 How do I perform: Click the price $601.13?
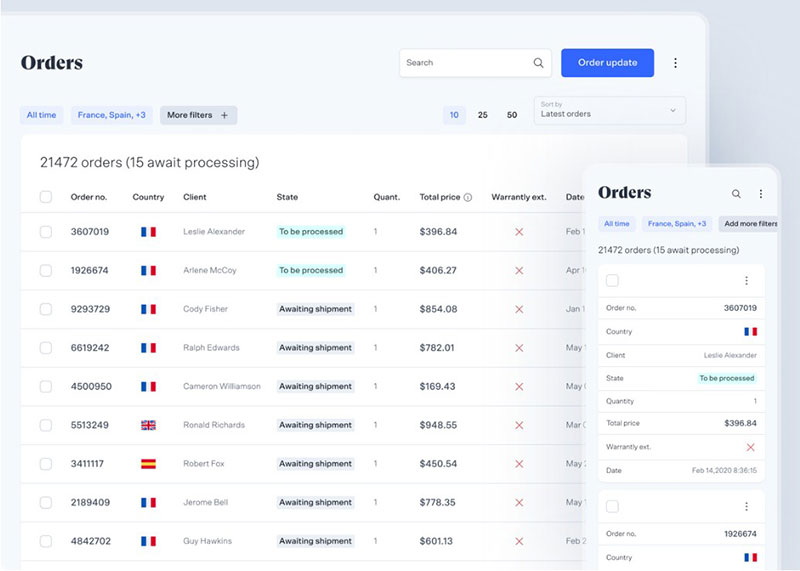[436, 541]
